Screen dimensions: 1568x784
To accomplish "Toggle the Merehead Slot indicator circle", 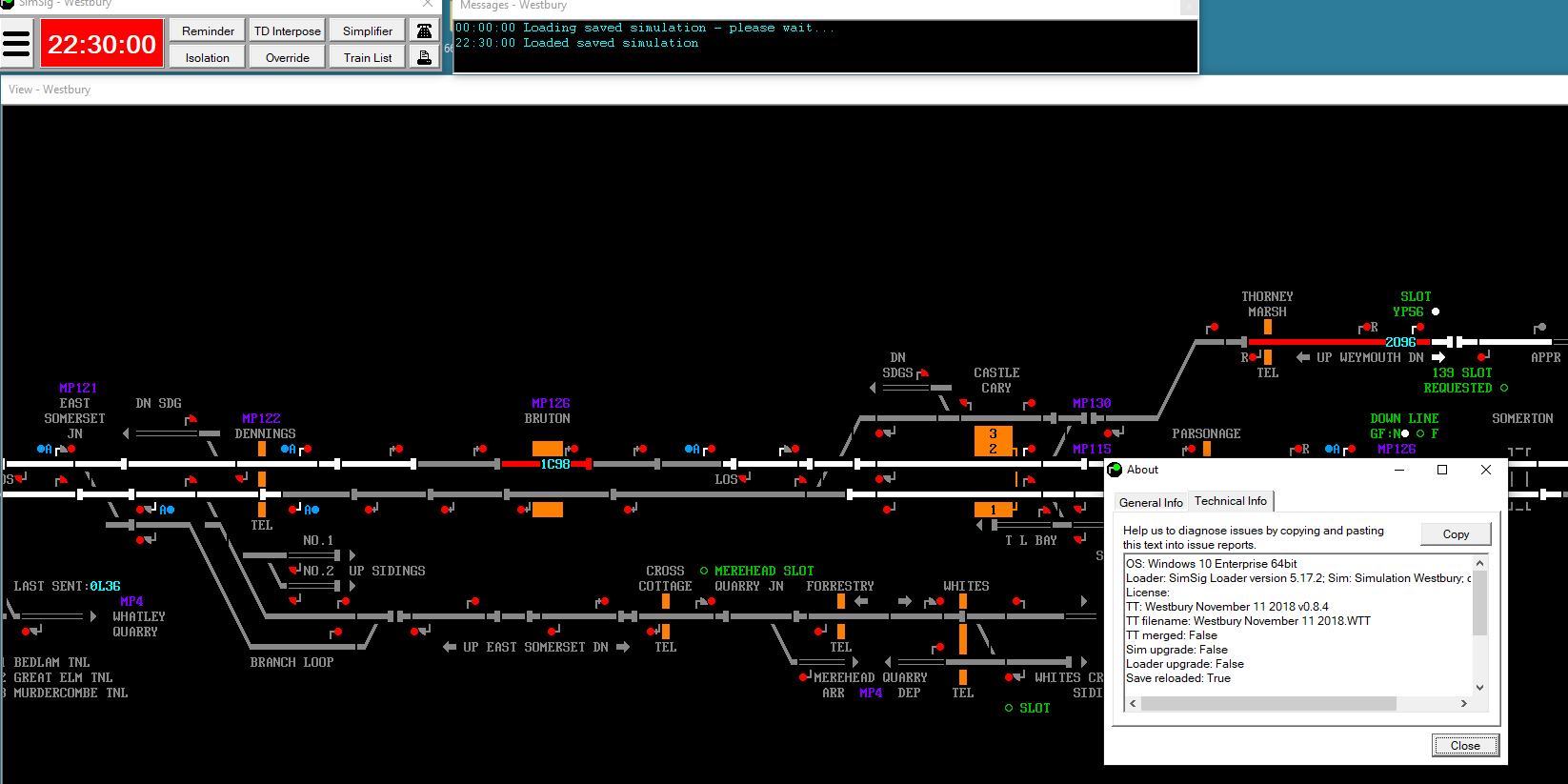I will 704,571.
